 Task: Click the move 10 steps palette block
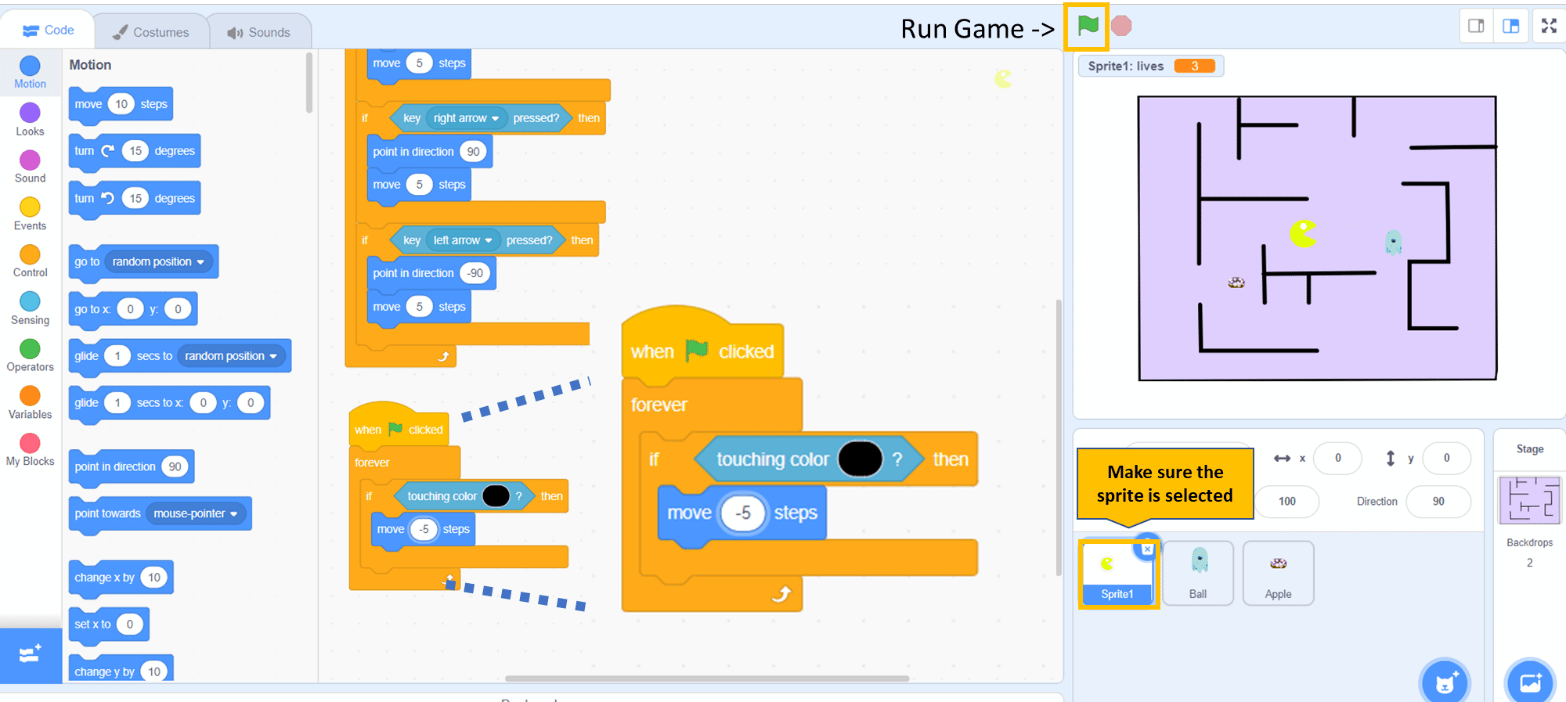coord(123,104)
